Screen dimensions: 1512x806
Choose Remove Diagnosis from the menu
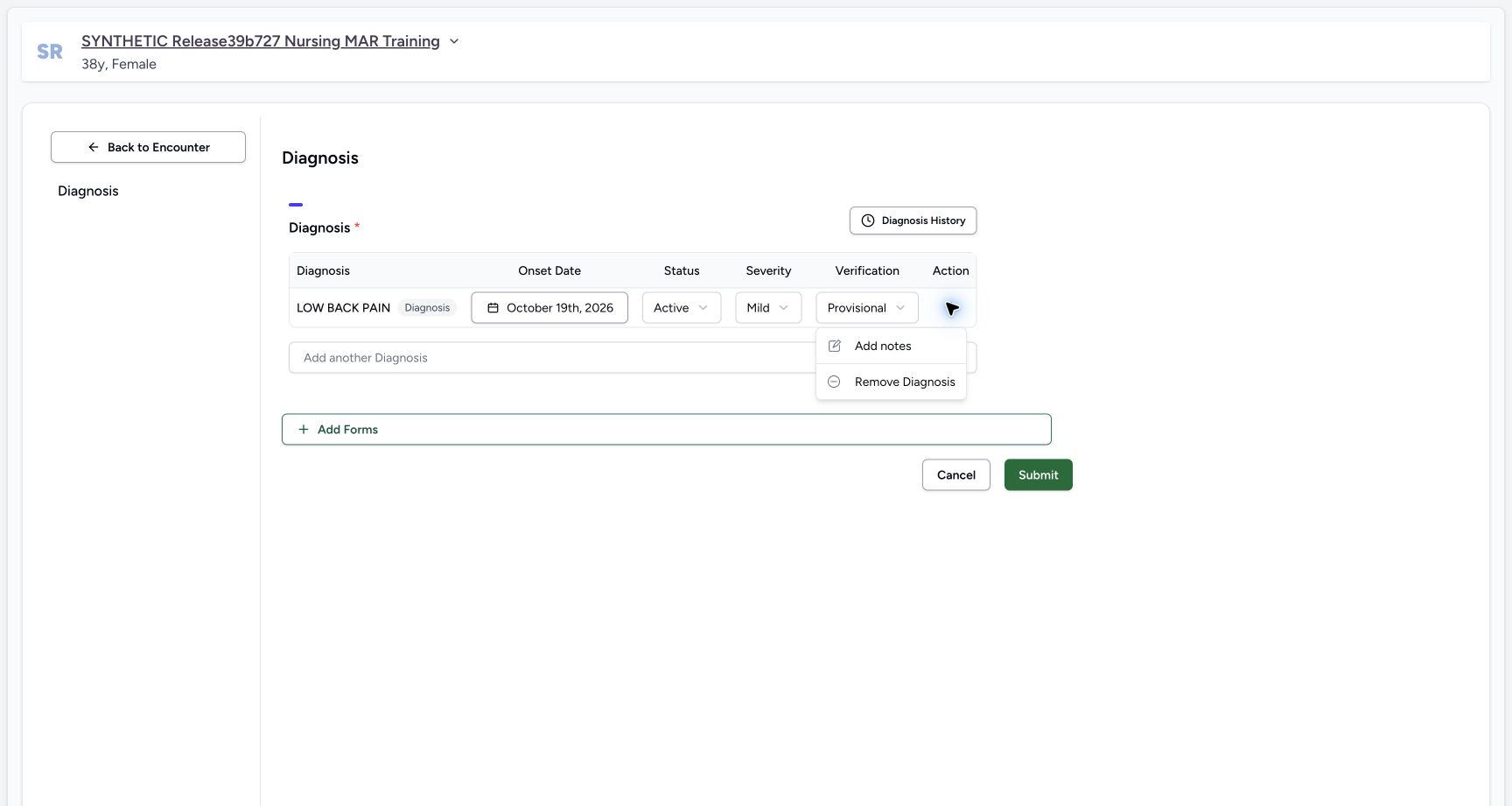pos(891,382)
